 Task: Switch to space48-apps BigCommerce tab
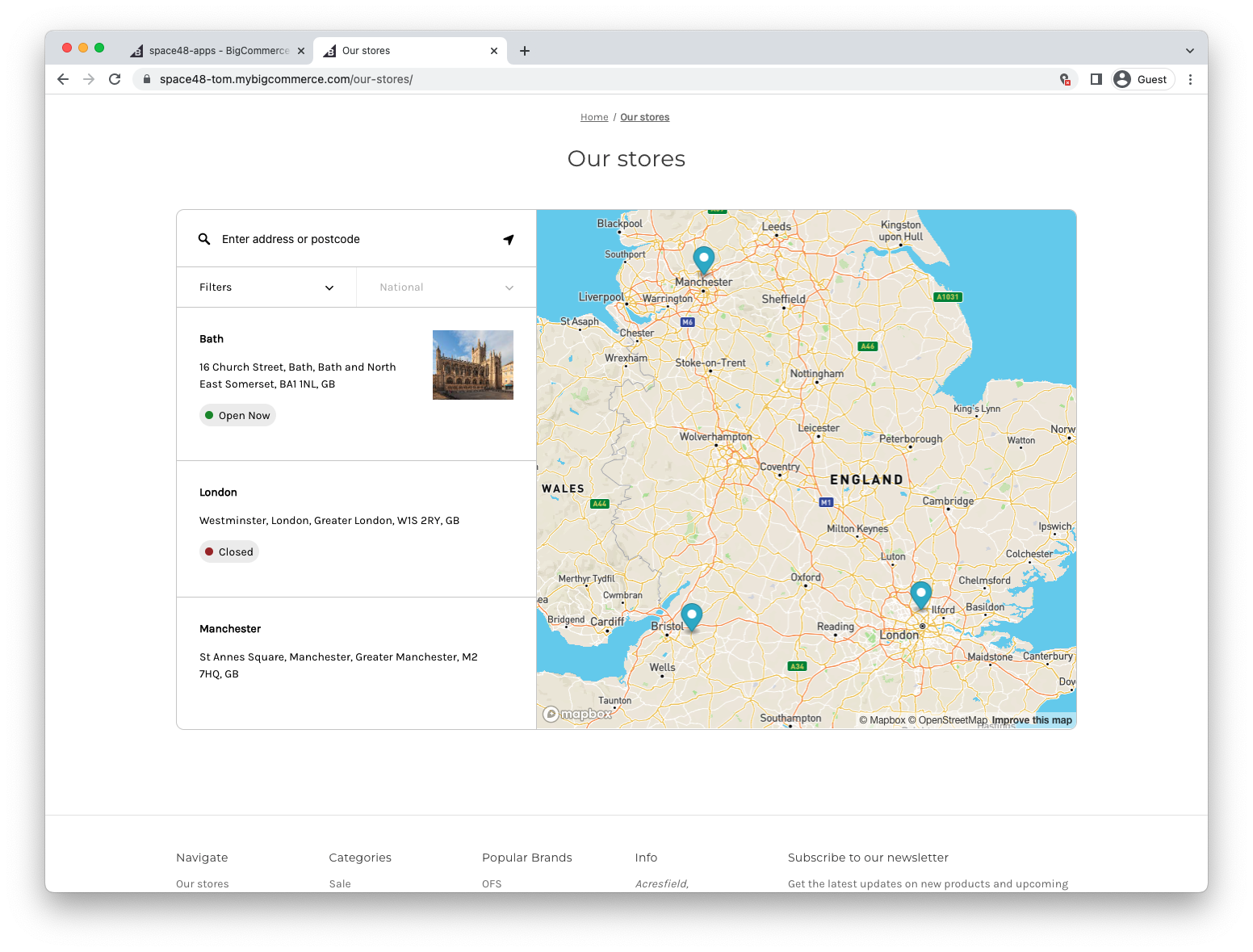[x=218, y=51]
